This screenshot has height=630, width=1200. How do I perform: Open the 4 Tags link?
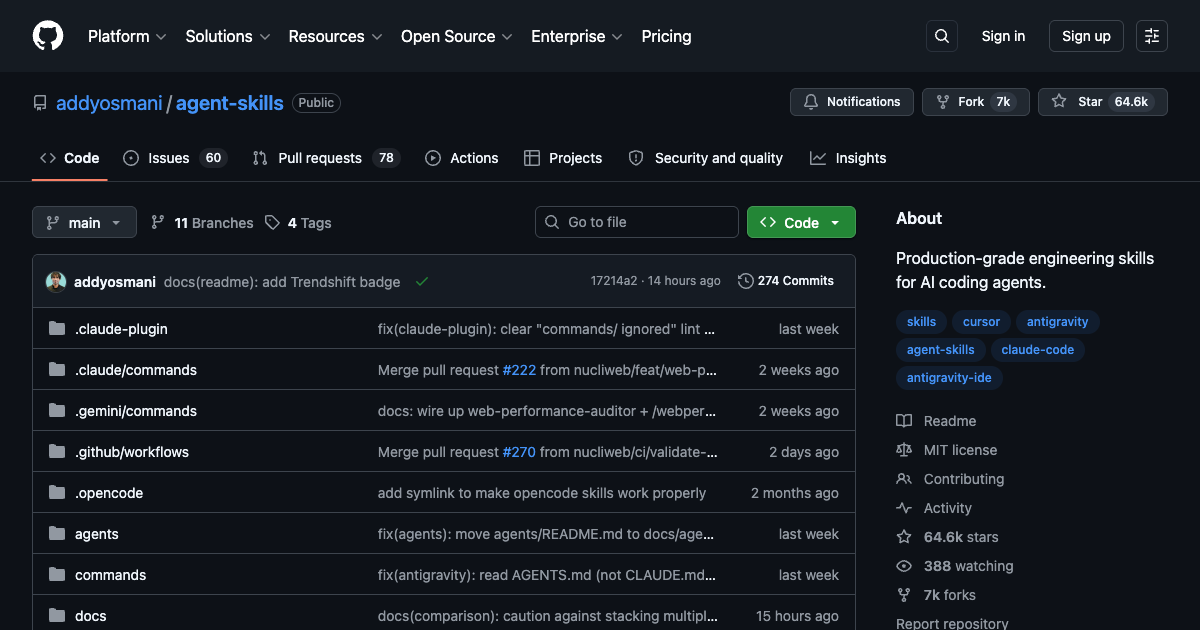(298, 223)
